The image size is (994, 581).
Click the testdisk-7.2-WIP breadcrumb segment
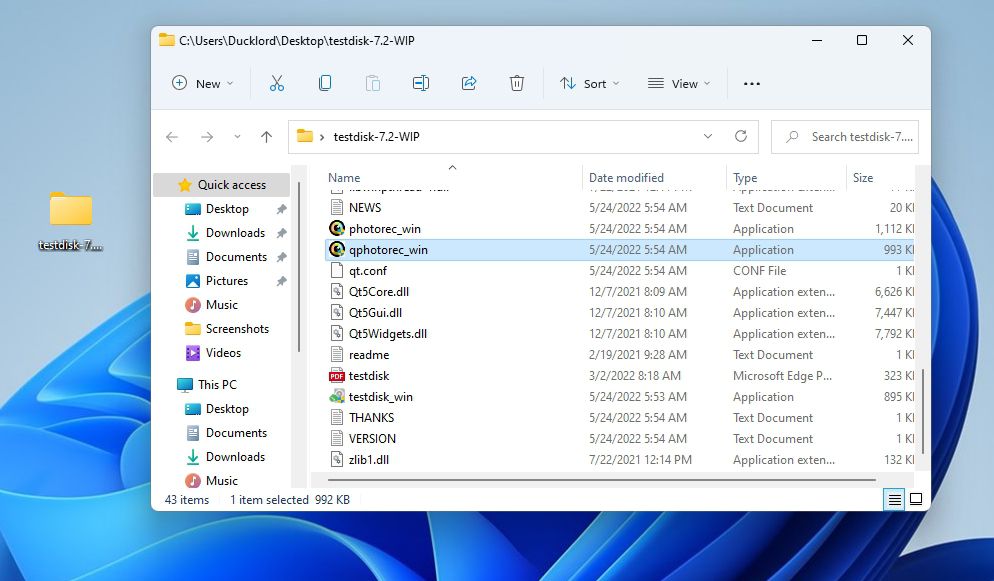[377, 137]
